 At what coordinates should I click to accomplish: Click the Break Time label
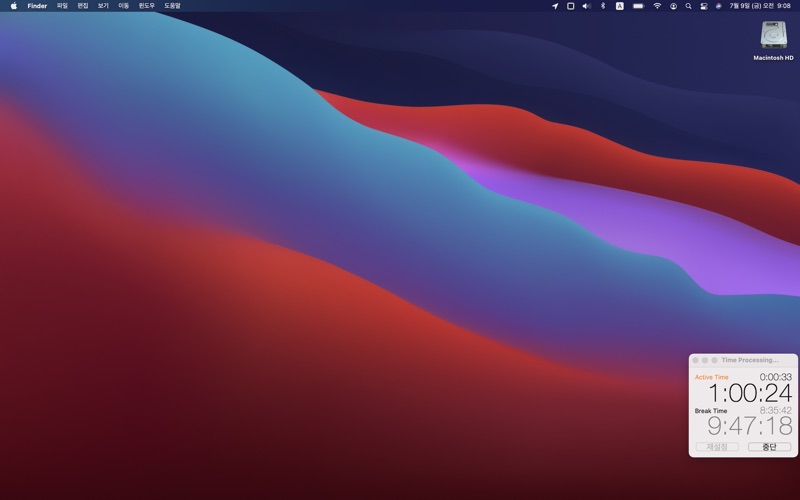tap(711, 411)
